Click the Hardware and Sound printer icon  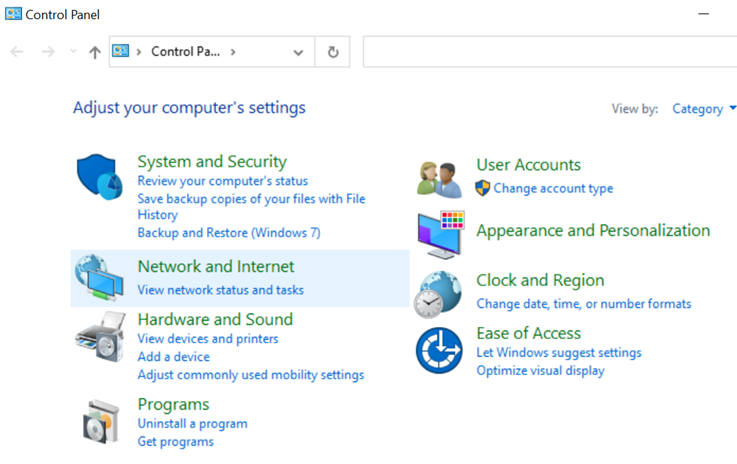pyautogui.click(x=100, y=336)
